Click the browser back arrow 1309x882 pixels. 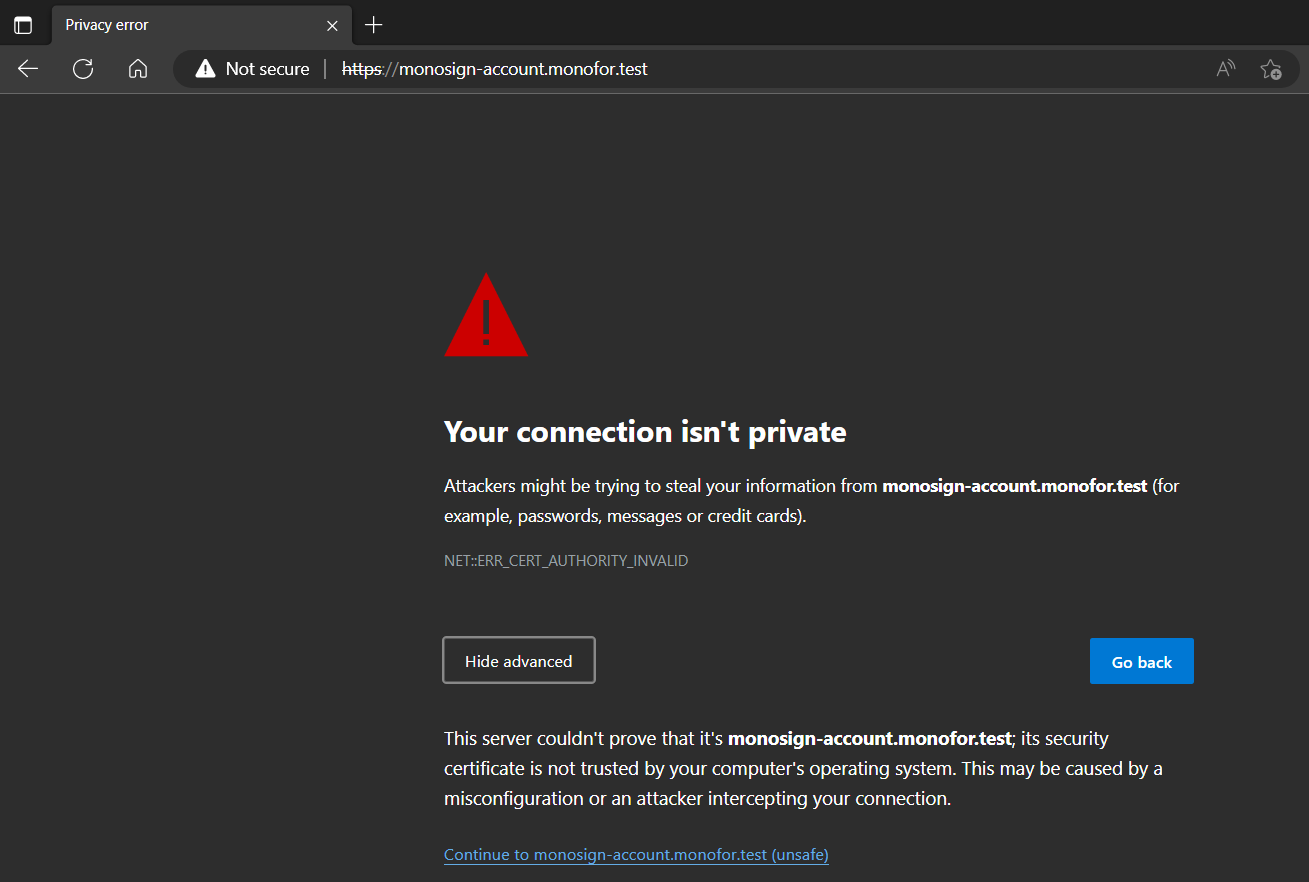28,69
